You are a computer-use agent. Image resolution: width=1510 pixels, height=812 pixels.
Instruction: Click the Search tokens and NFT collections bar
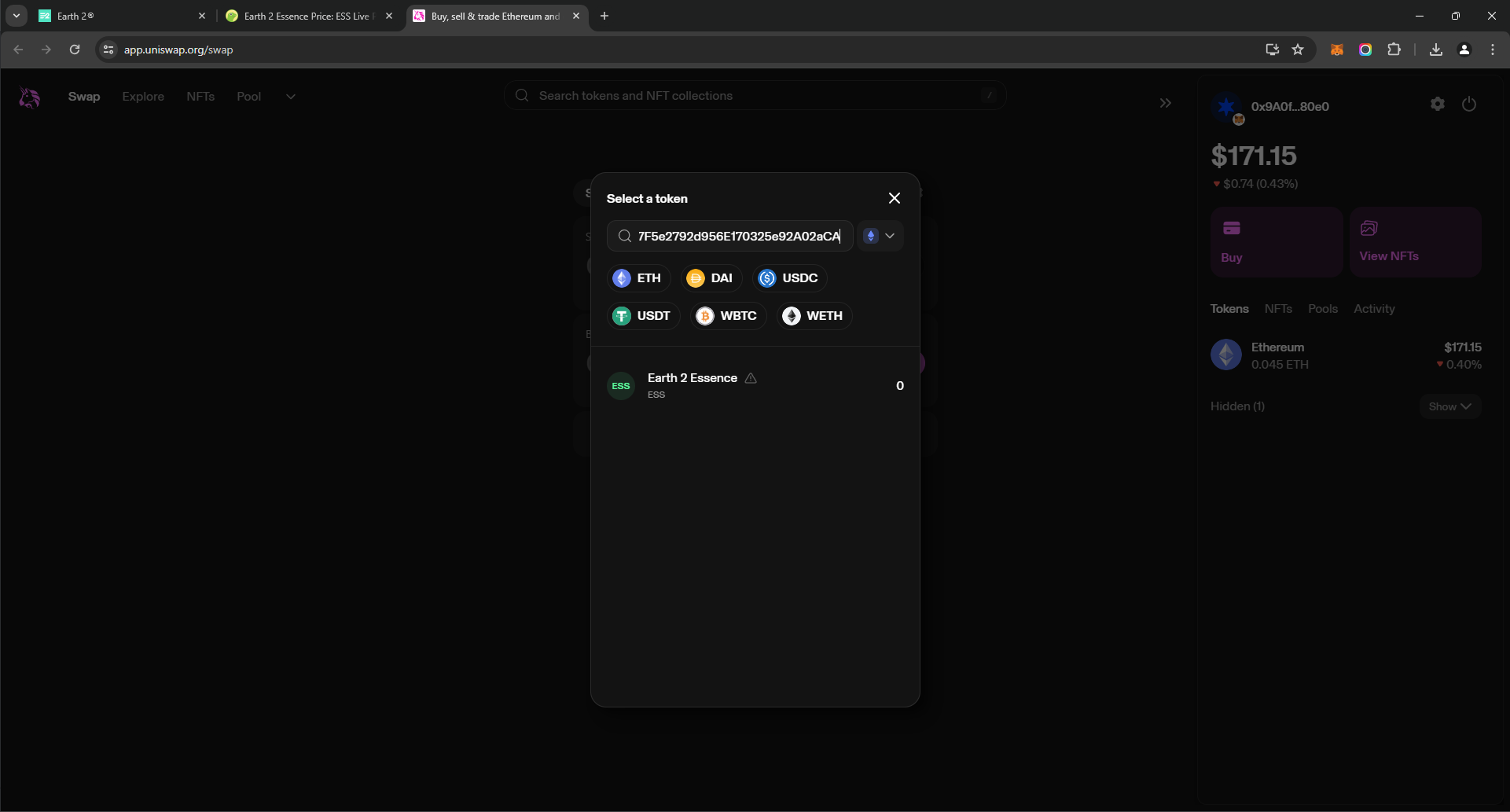pyautogui.click(x=755, y=96)
